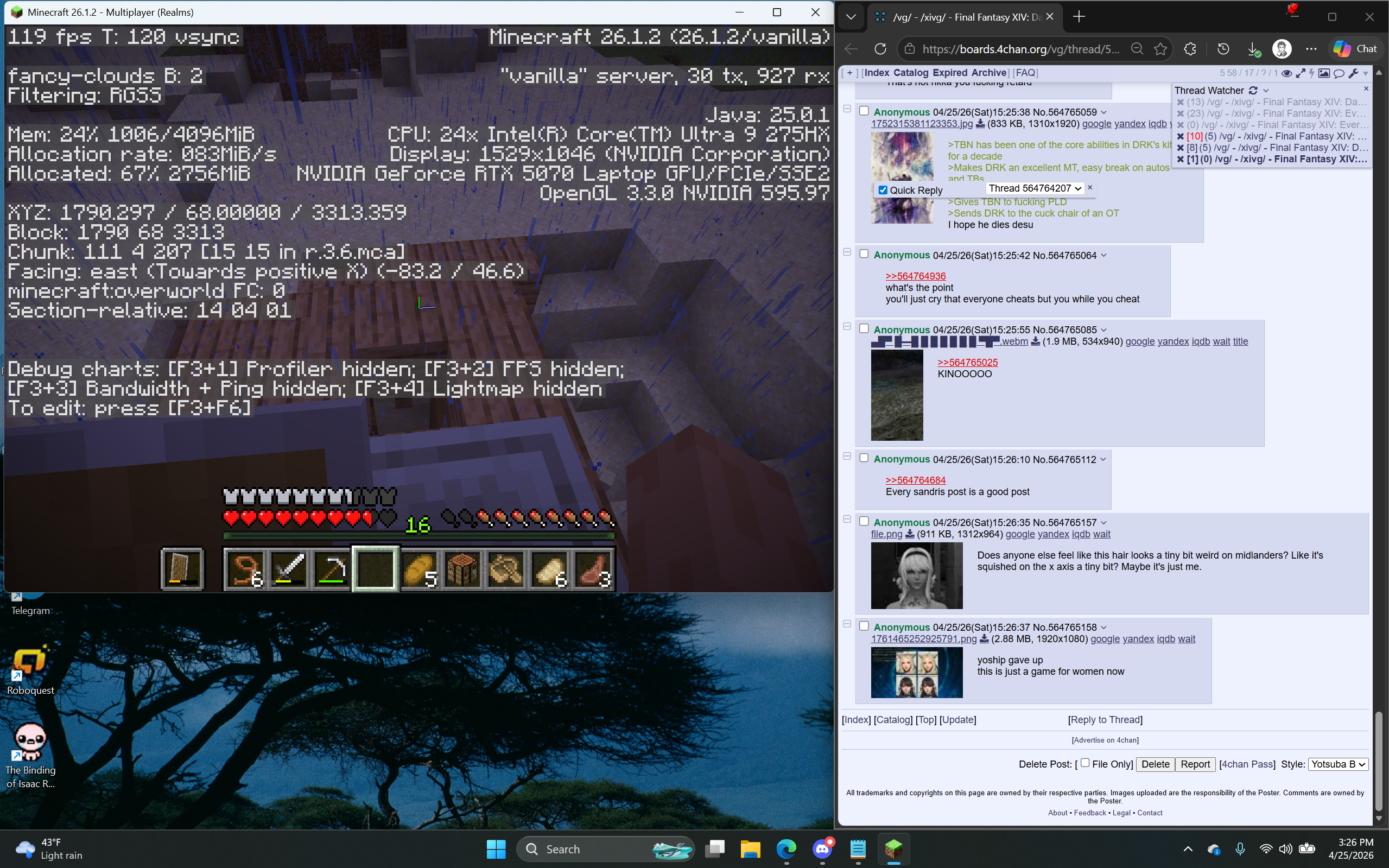The height and width of the screenshot is (868, 1389).
Task: Uncheck the Quick Reply checkbox
Action: pyautogui.click(x=883, y=190)
